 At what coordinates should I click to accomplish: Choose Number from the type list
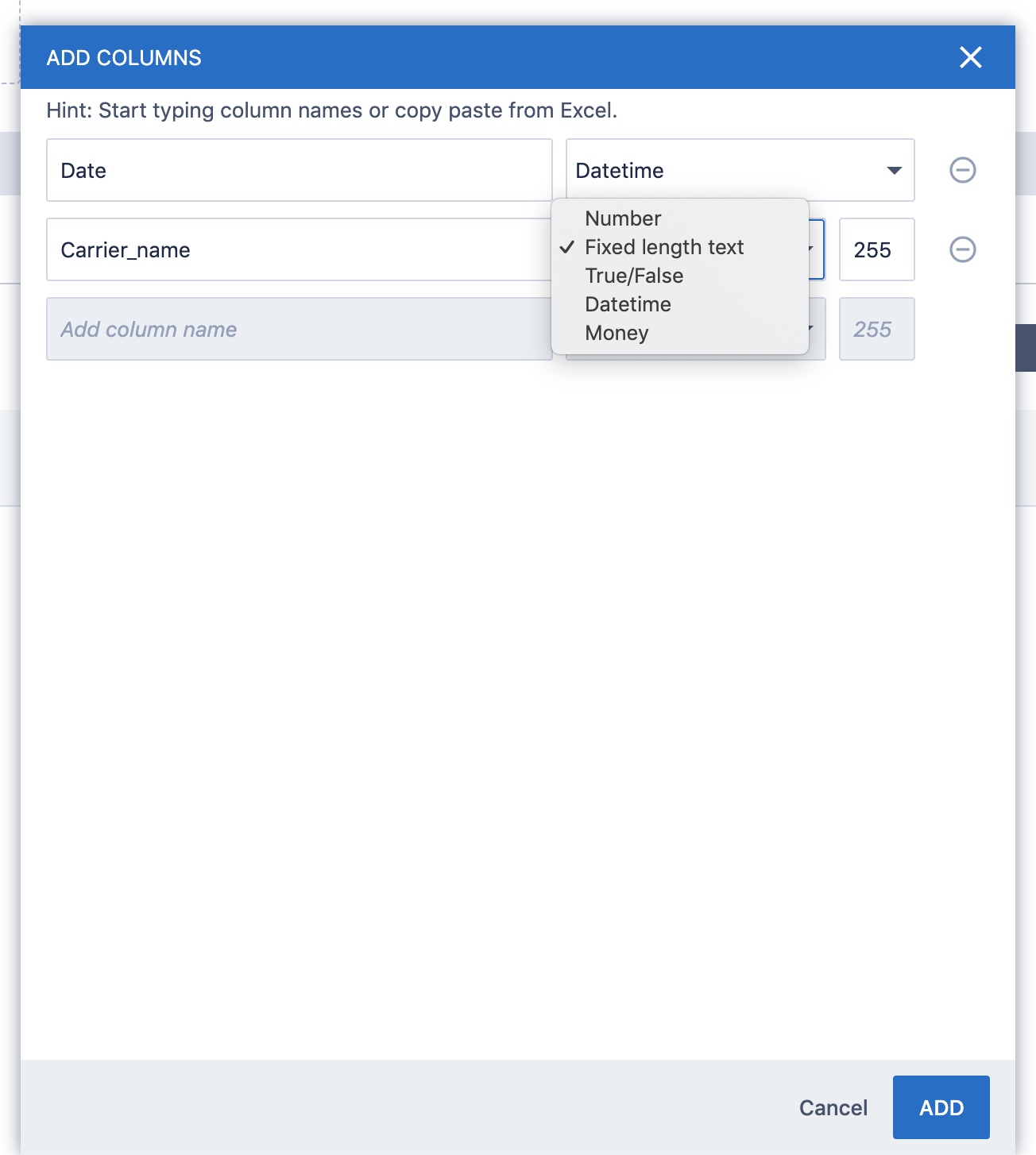tap(623, 218)
